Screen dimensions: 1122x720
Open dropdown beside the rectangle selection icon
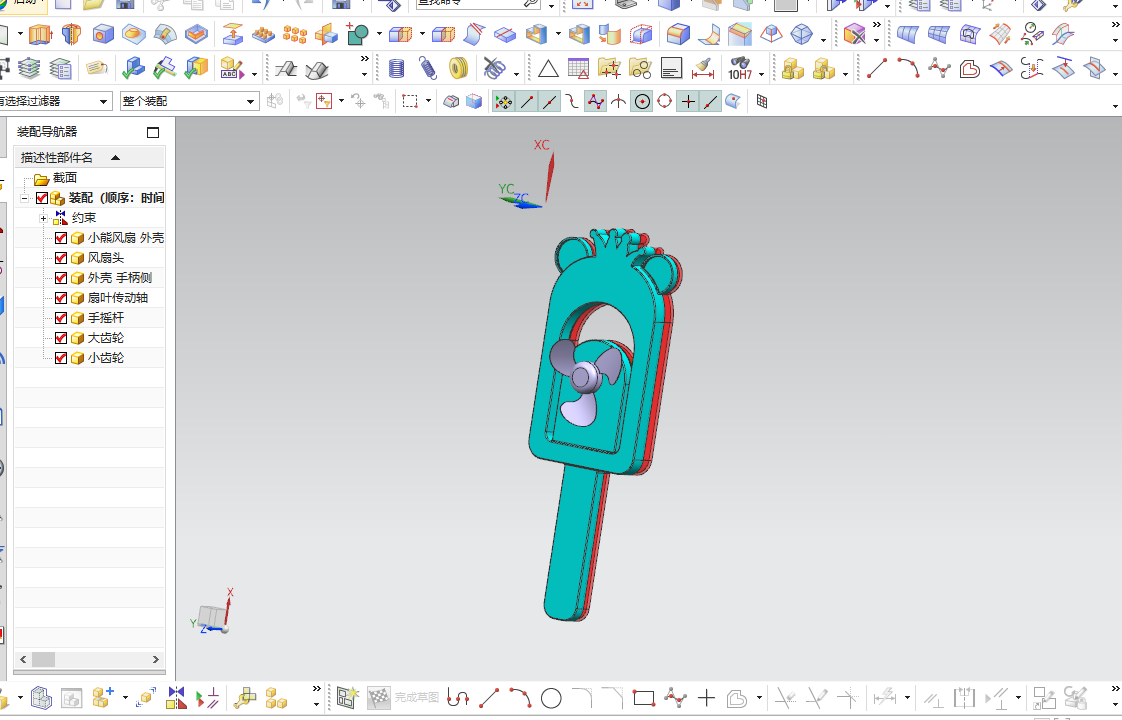(x=428, y=101)
